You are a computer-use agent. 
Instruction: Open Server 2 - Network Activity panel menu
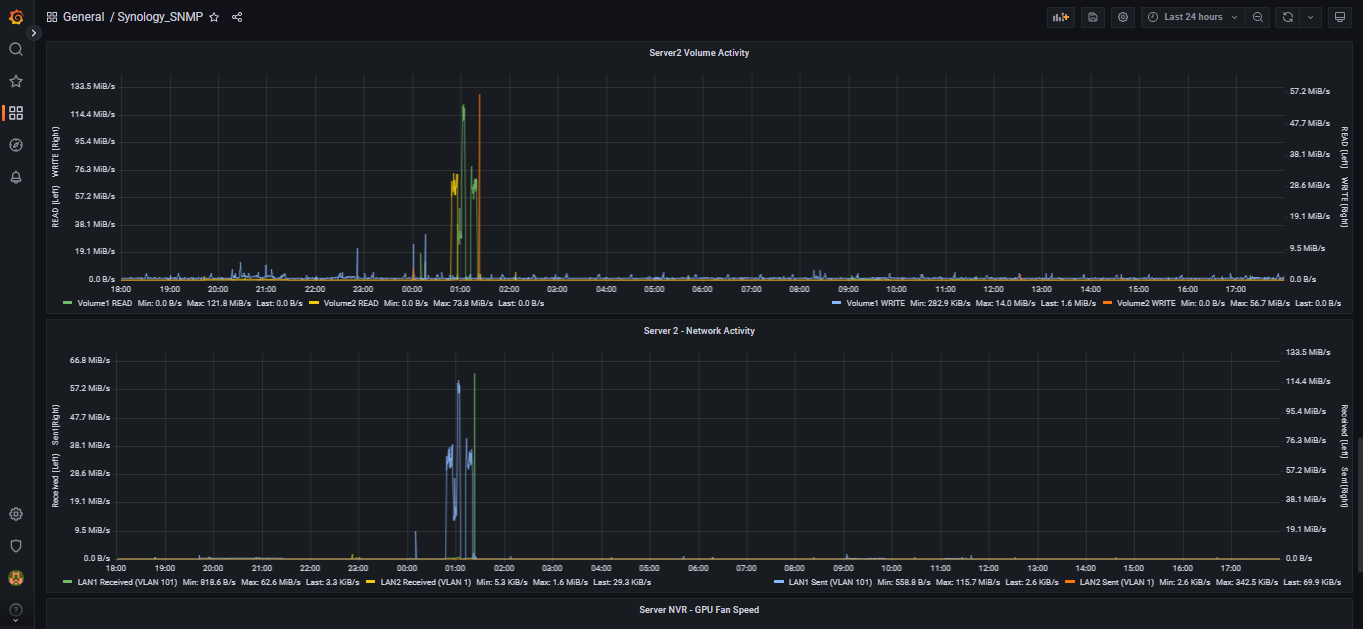[x=698, y=331]
